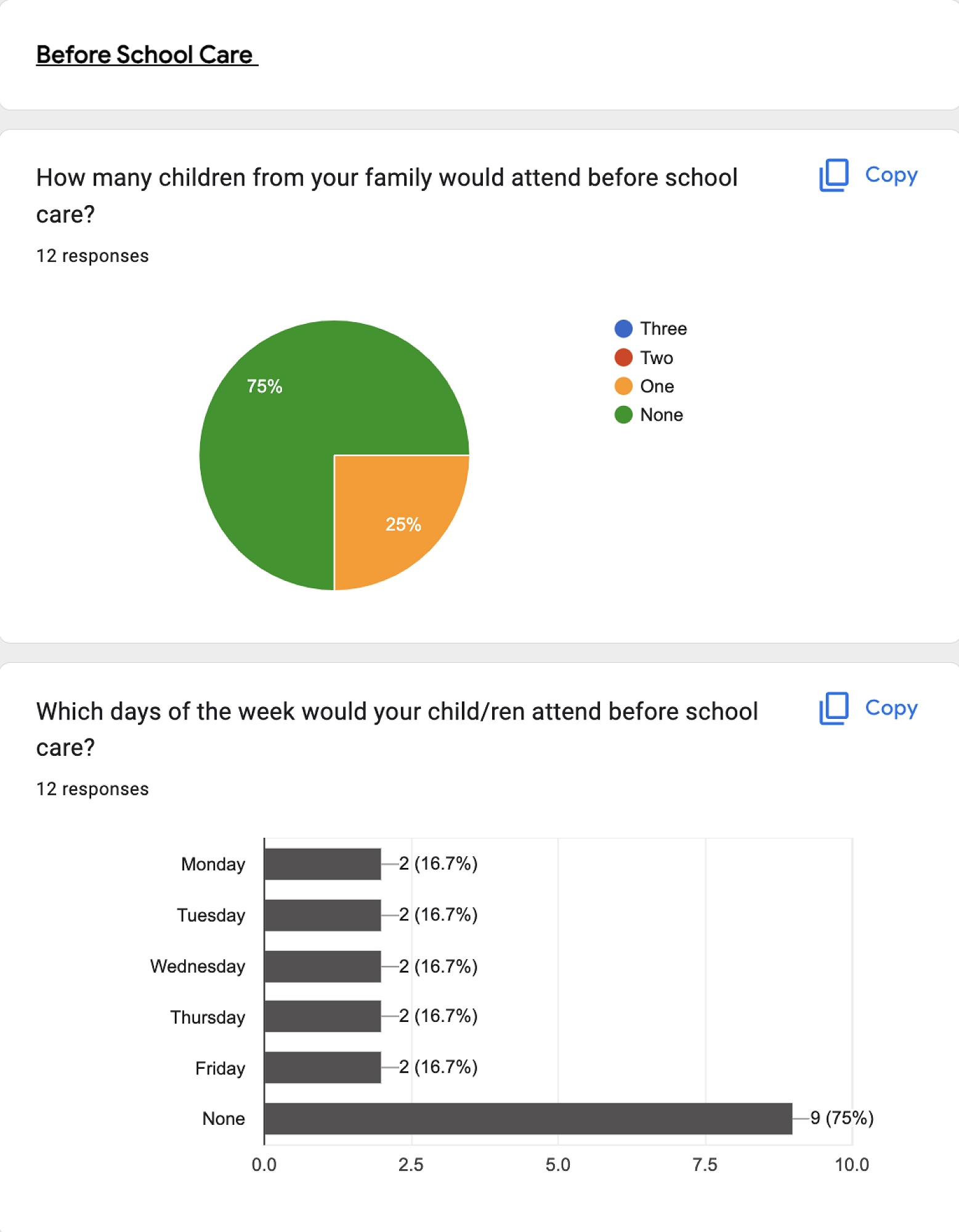Click the 9 (75%) bar value label

(841, 1117)
